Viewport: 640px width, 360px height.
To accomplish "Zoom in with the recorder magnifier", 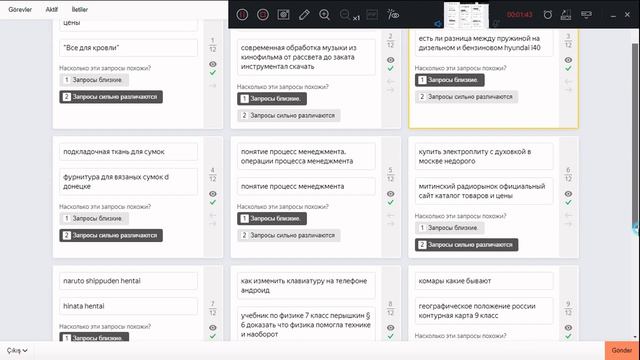I will coord(324,15).
